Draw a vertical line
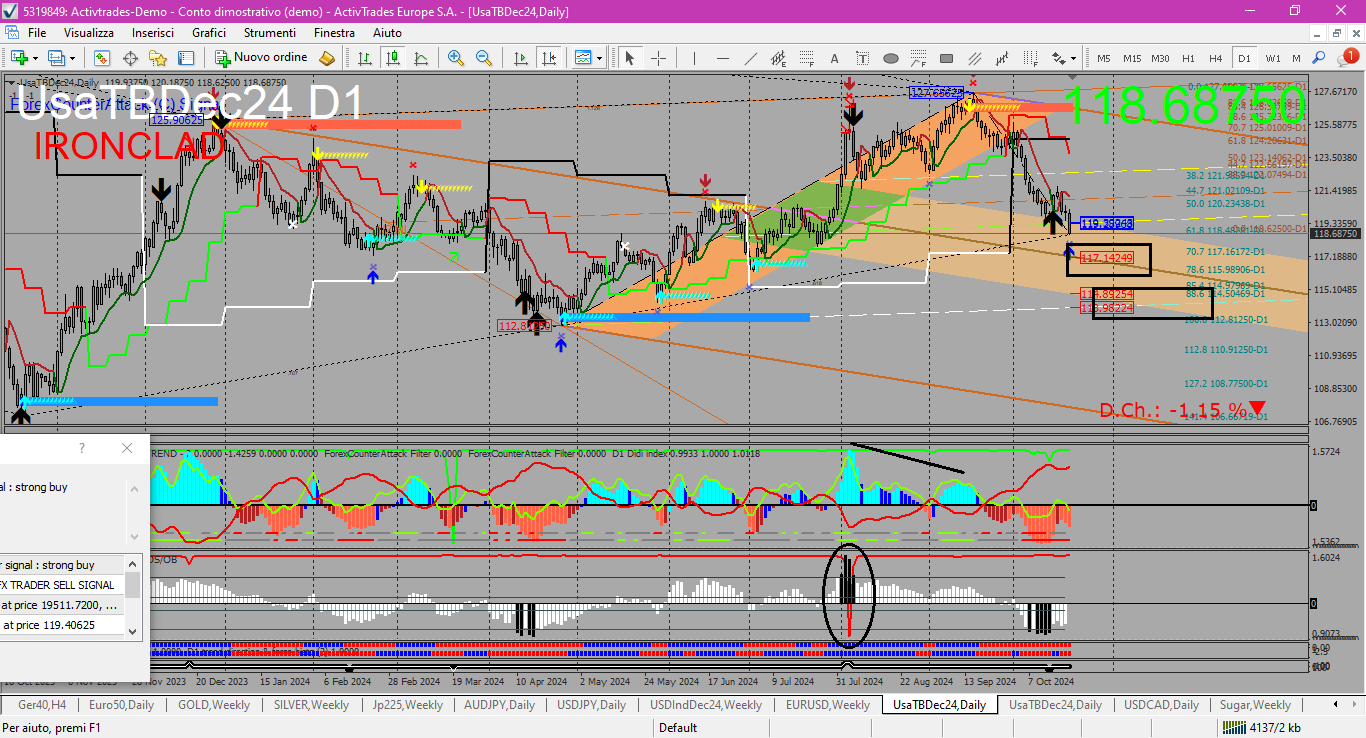Image resolution: width=1366 pixels, height=738 pixels. point(694,58)
